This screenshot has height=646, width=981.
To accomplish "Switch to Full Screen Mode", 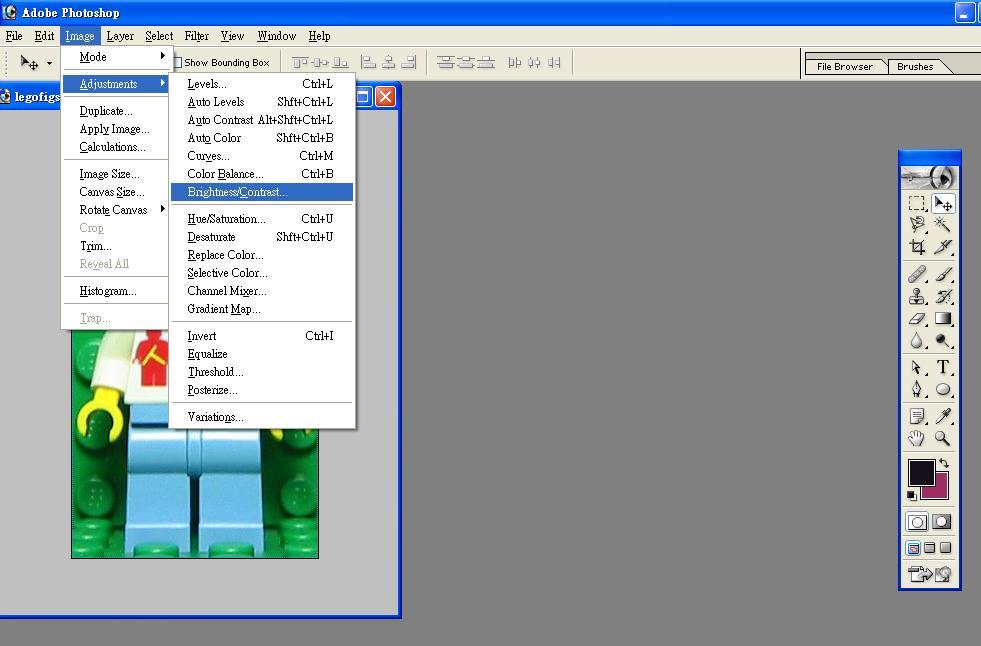I will 945,548.
